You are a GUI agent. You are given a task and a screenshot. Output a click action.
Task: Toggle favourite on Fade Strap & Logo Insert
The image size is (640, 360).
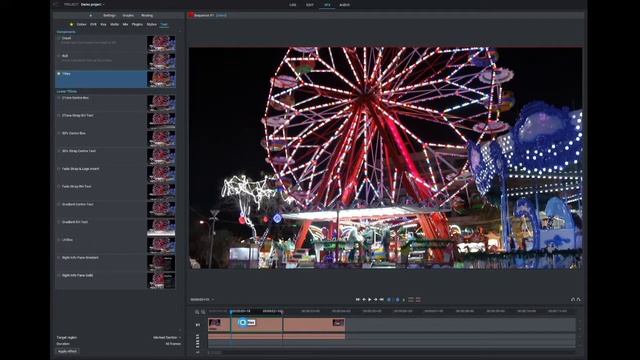click(x=59, y=169)
